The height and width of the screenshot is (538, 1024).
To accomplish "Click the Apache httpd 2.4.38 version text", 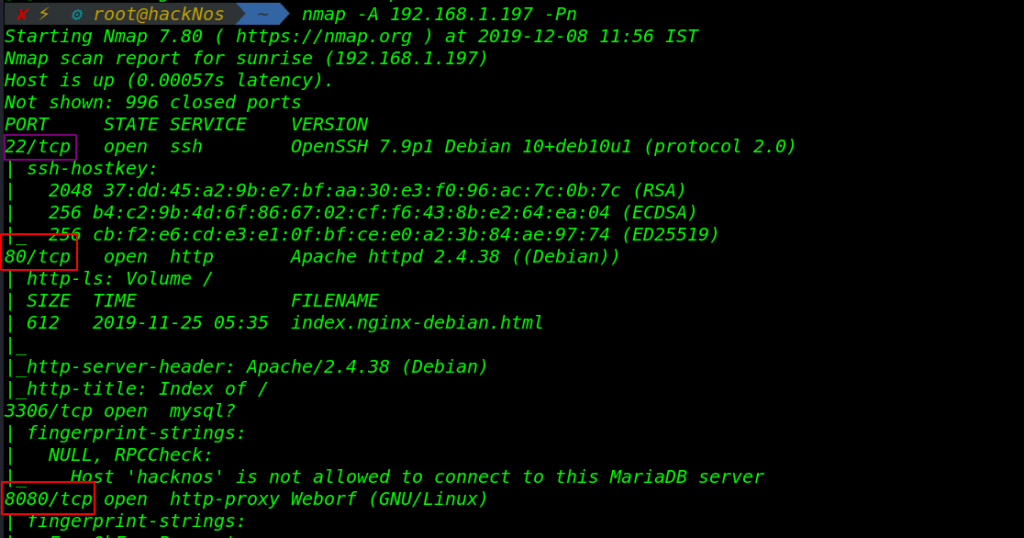I will click(395, 257).
